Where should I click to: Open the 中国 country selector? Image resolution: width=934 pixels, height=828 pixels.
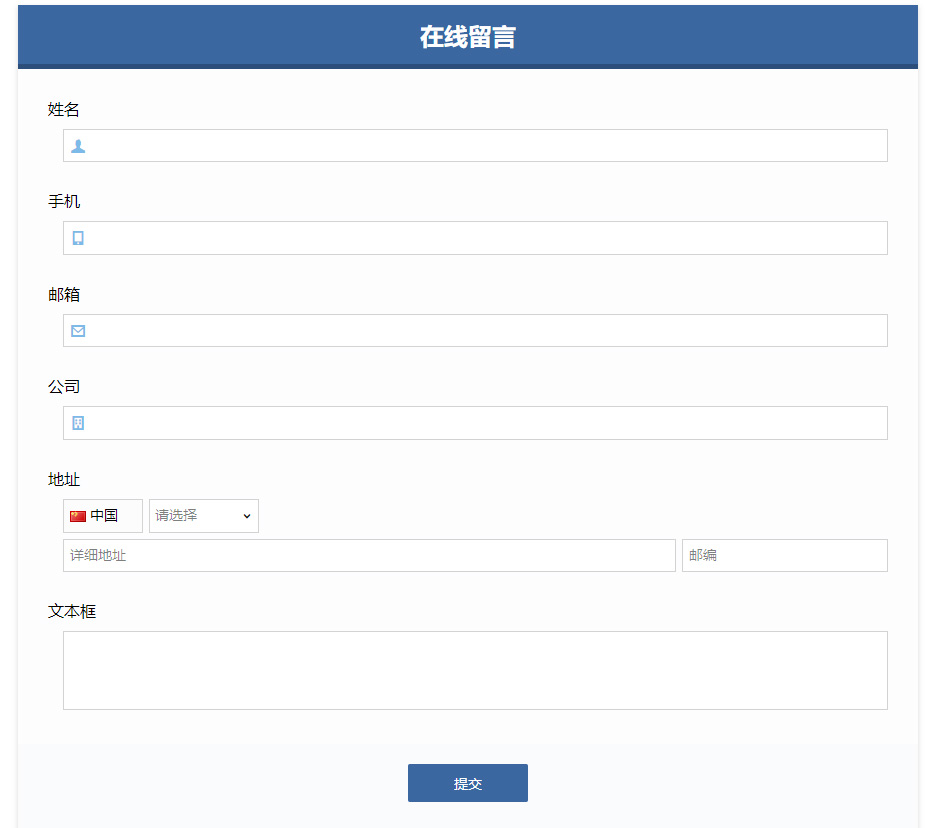pyautogui.click(x=103, y=516)
